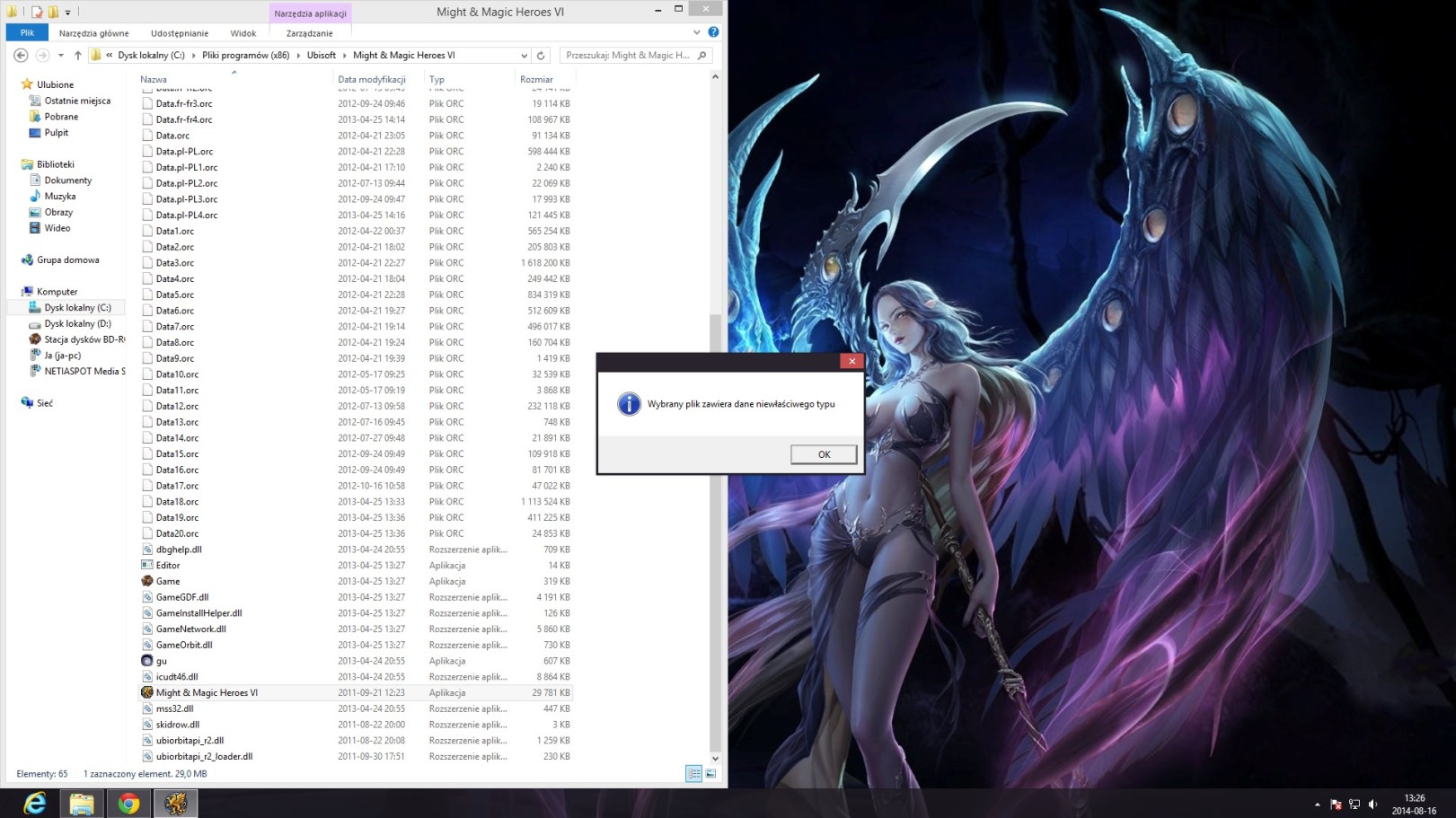This screenshot has height=818, width=1456.
Task: Open Action Center flag icon in tray
Action: pos(1336,805)
